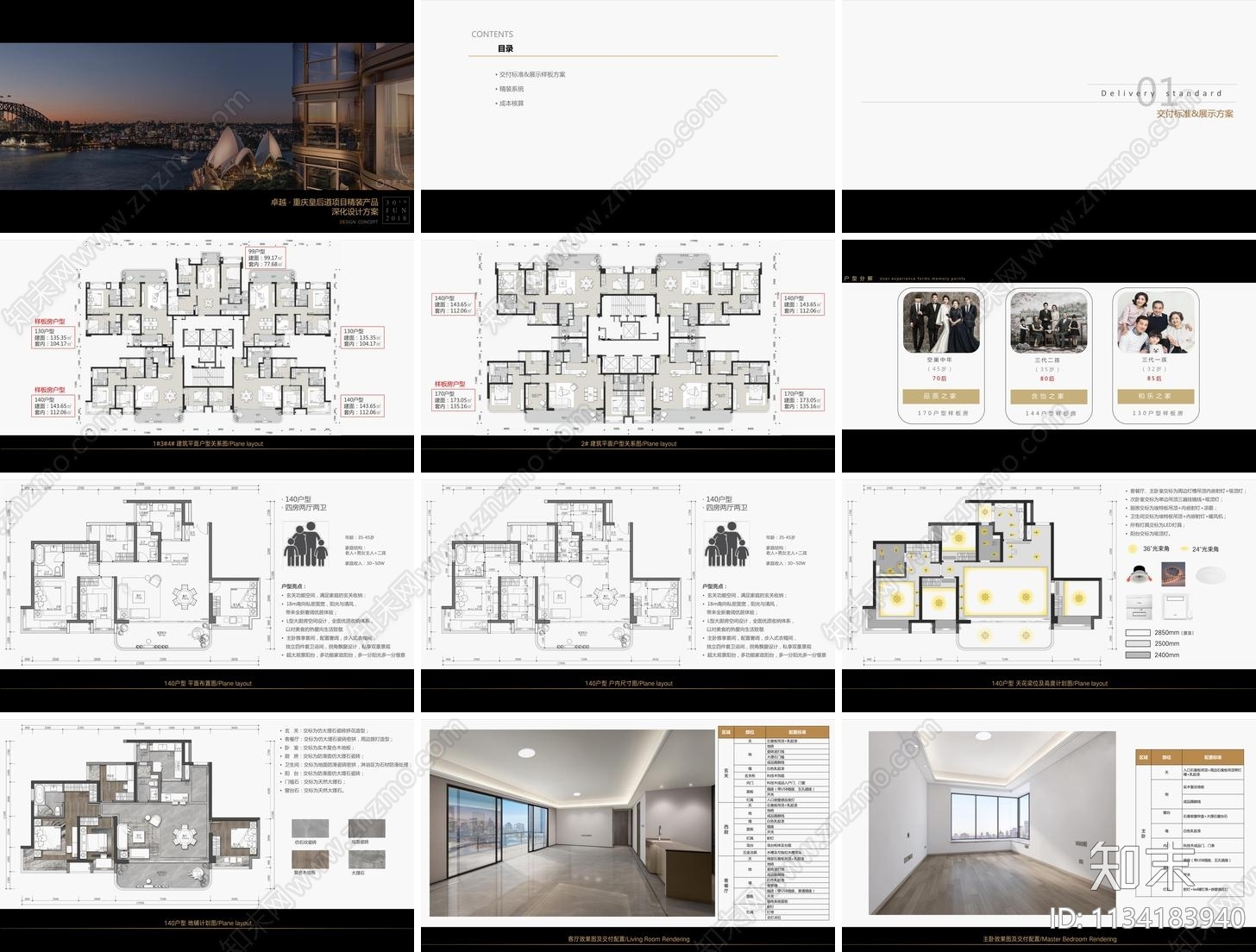The image size is (1256, 952).
Task: Click the '品质之家' gold label
Action: [x=939, y=397]
